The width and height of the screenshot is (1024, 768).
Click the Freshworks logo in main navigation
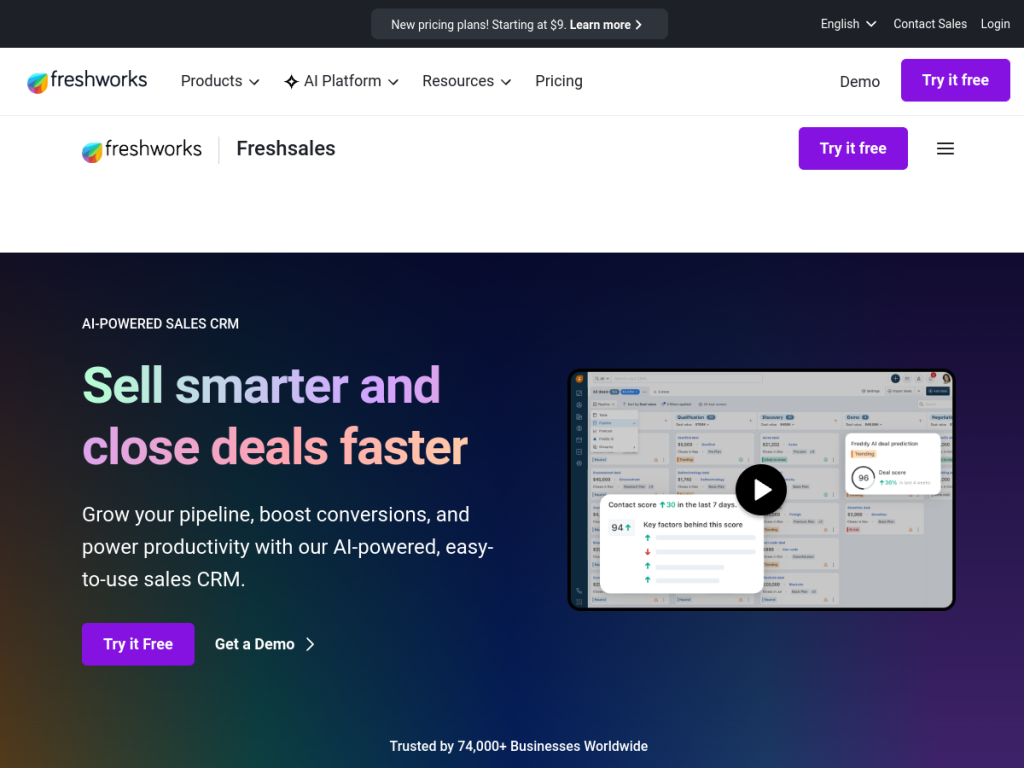(87, 81)
